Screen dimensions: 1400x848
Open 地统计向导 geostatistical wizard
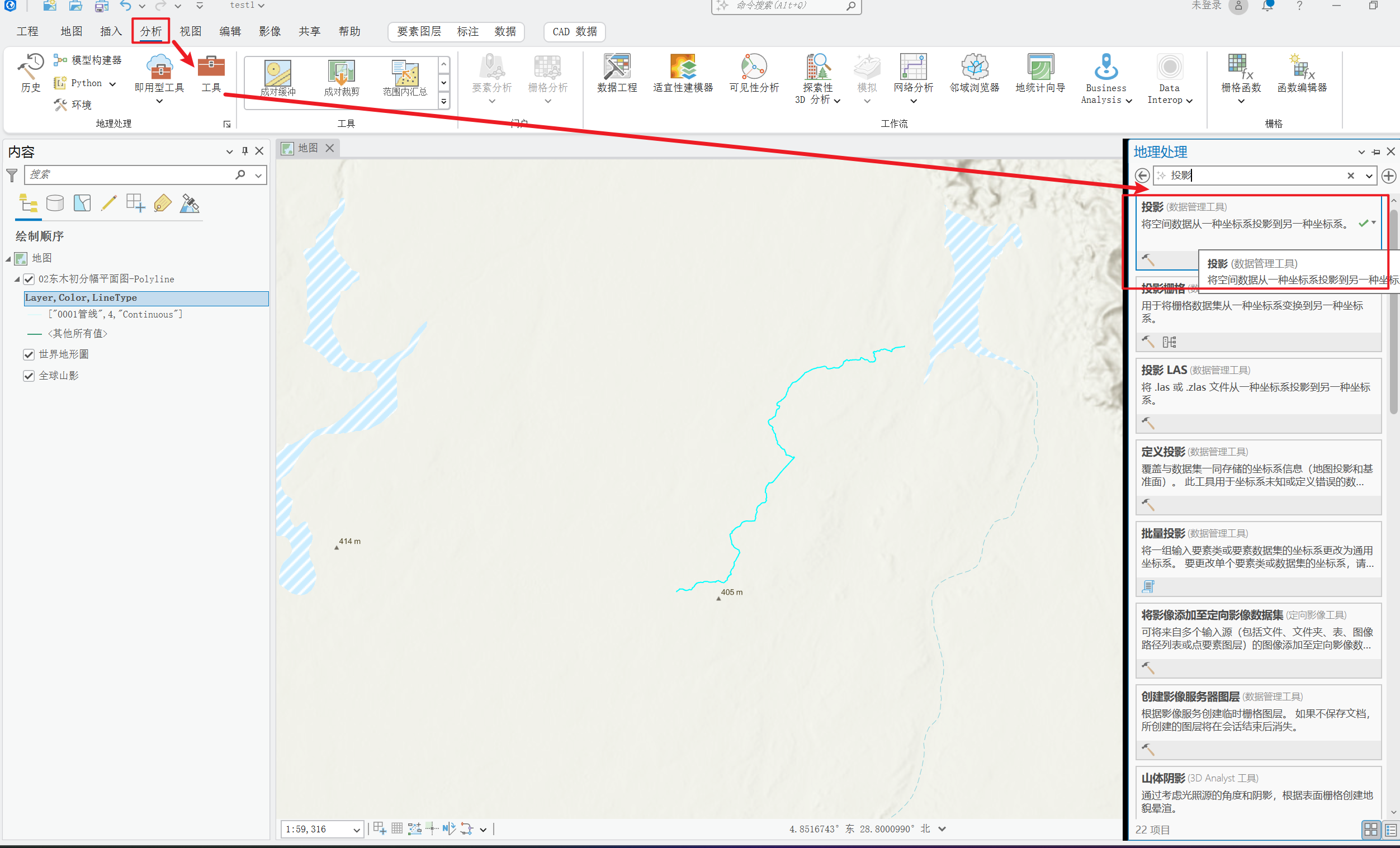click(x=1040, y=72)
